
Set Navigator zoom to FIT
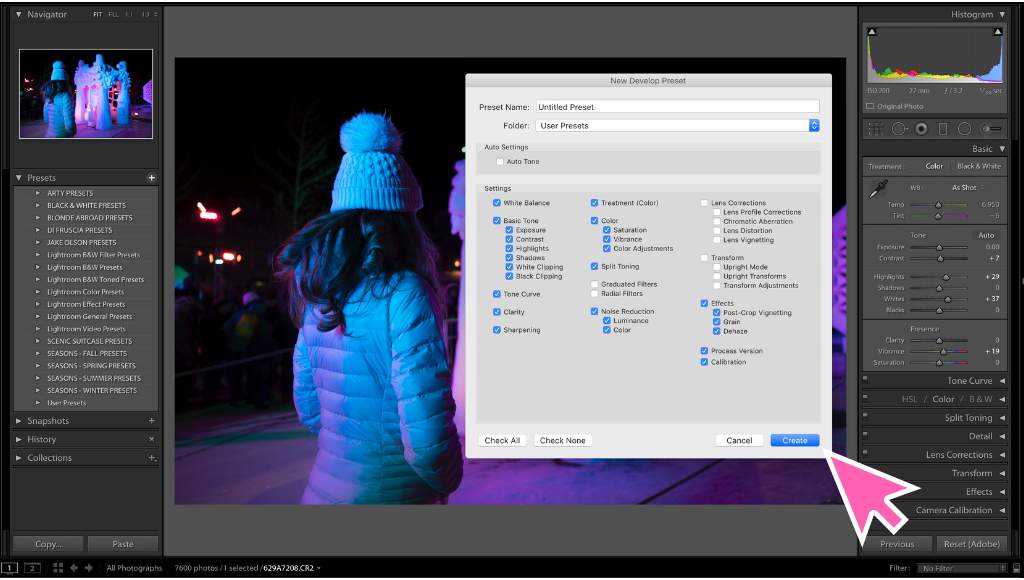[x=97, y=14]
